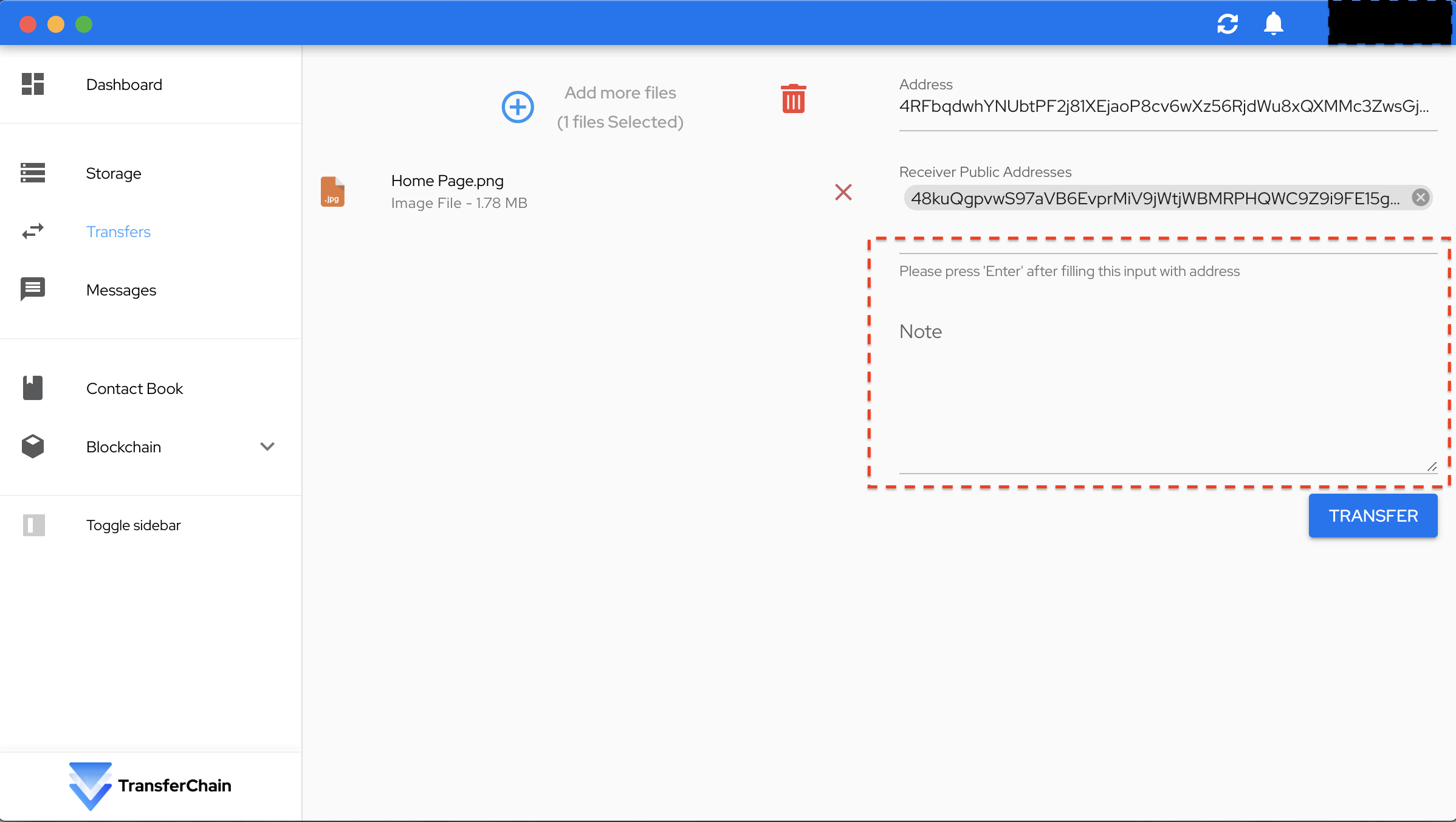The width and height of the screenshot is (1456, 822).
Task: Click the Image File - 1.78 MB text
Action: coord(459,203)
